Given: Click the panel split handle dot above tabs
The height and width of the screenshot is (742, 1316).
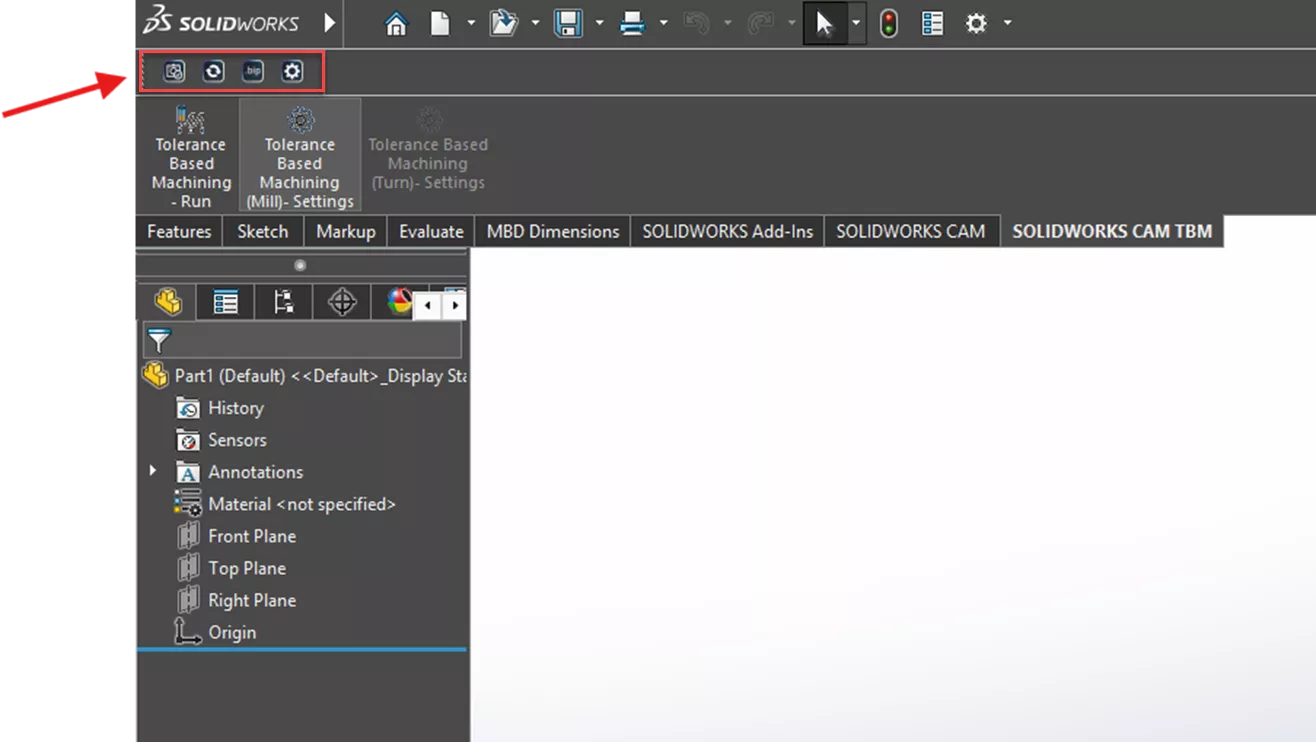Looking at the screenshot, I should tap(300, 265).
